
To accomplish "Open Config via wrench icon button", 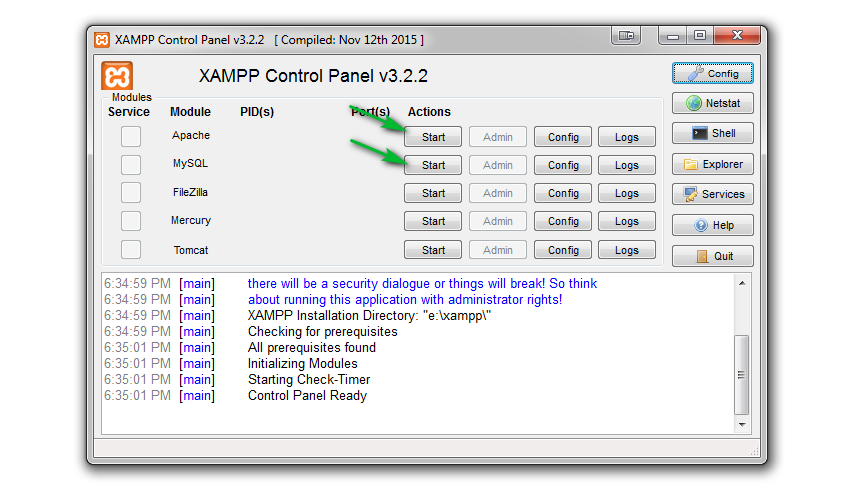I will pos(712,73).
